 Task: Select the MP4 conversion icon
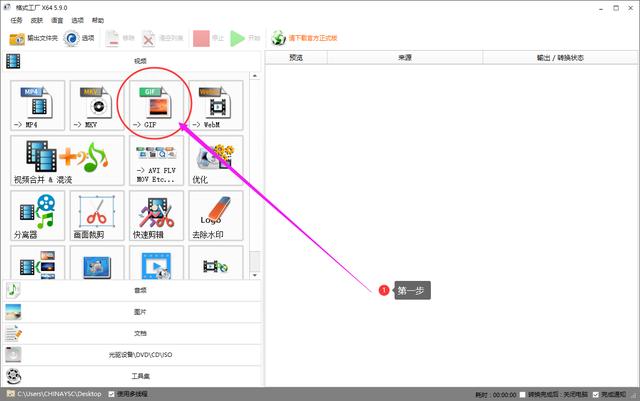pyautogui.click(x=38, y=105)
